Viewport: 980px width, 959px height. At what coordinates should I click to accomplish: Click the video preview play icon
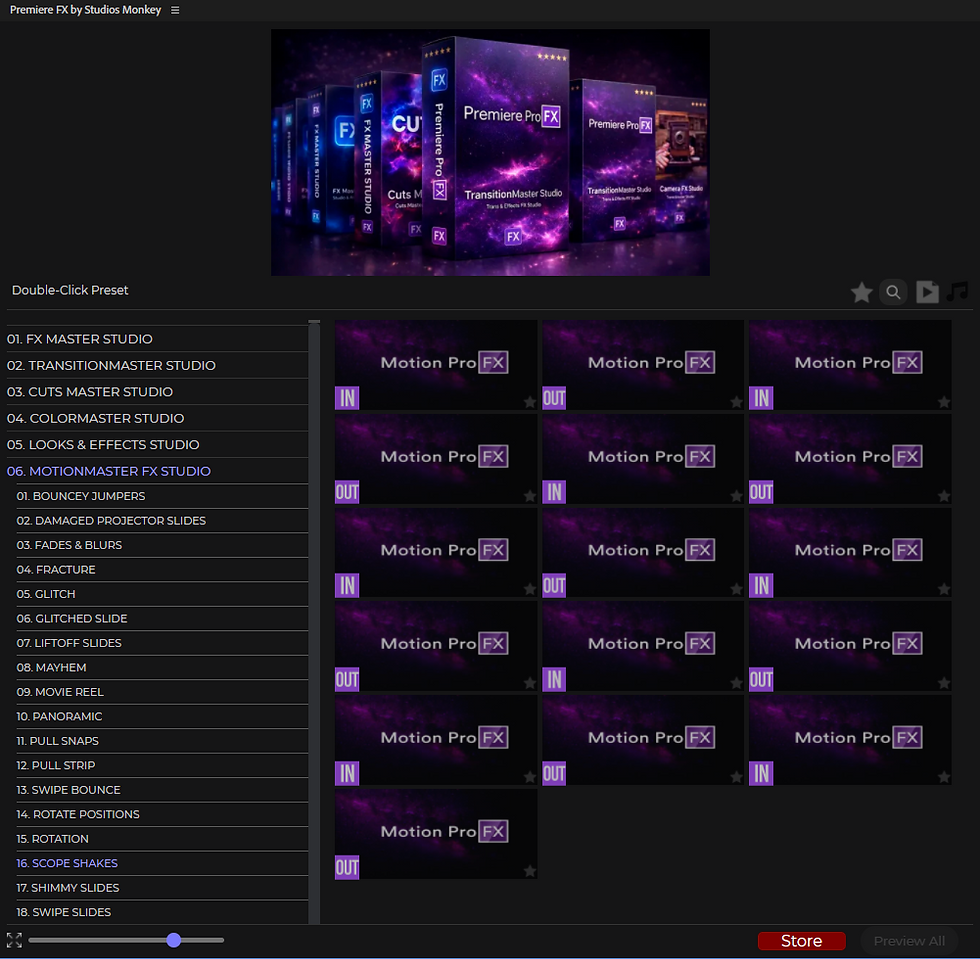[927, 292]
